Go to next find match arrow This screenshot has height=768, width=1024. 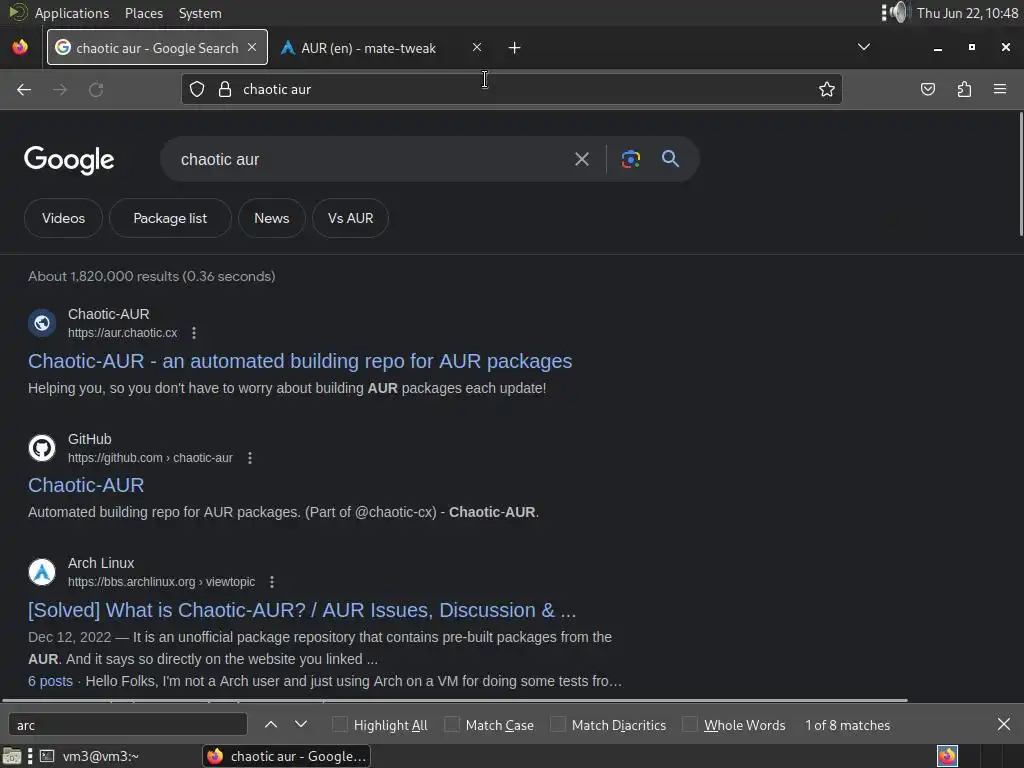pyautogui.click(x=300, y=724)
